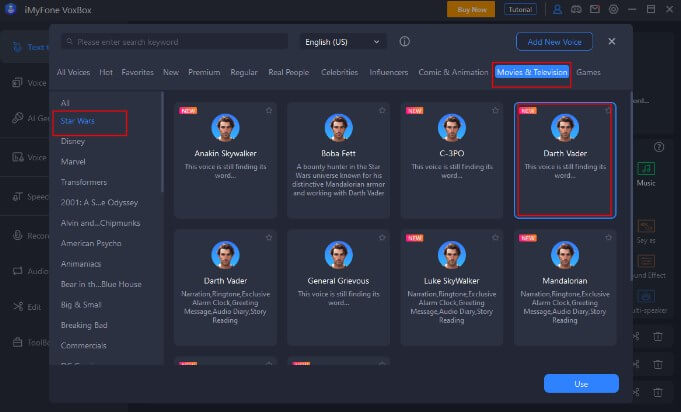Click the help question mark in background panel
This screenshot has width=681, height=412.
659,147
